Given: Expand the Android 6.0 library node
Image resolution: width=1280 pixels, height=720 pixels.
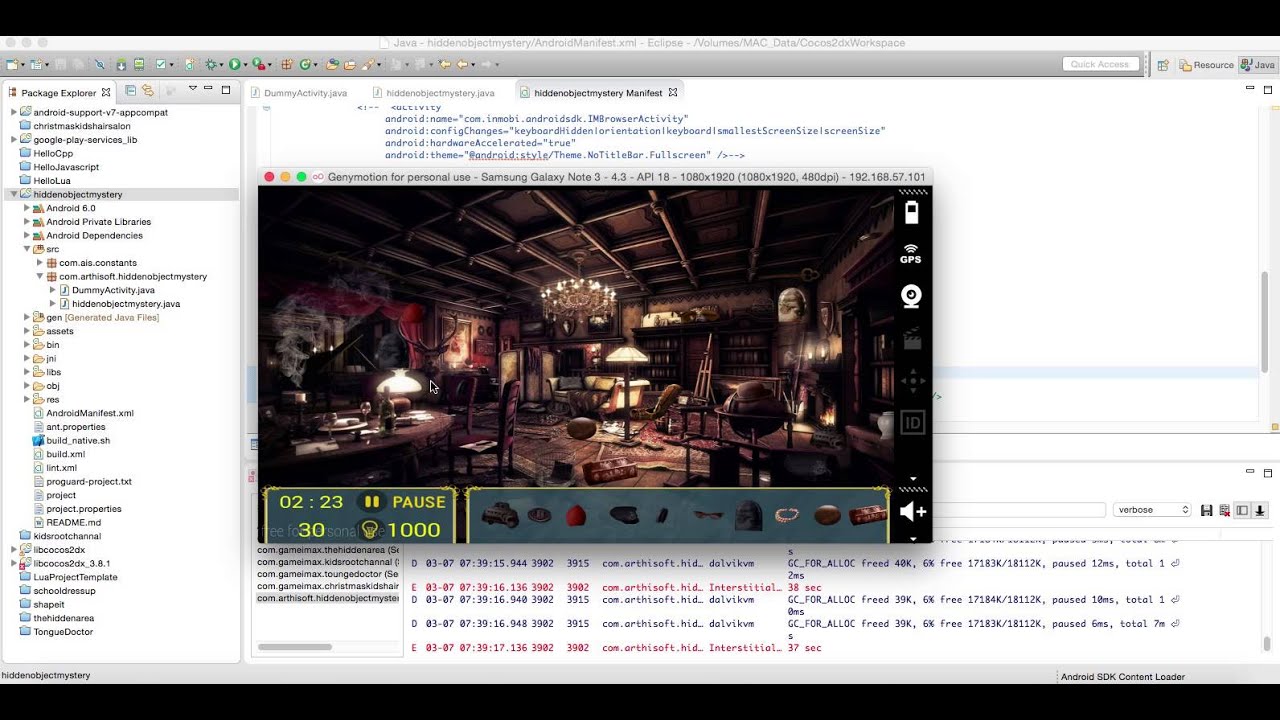Looking at the screenshot, I should tap(27, 208).
